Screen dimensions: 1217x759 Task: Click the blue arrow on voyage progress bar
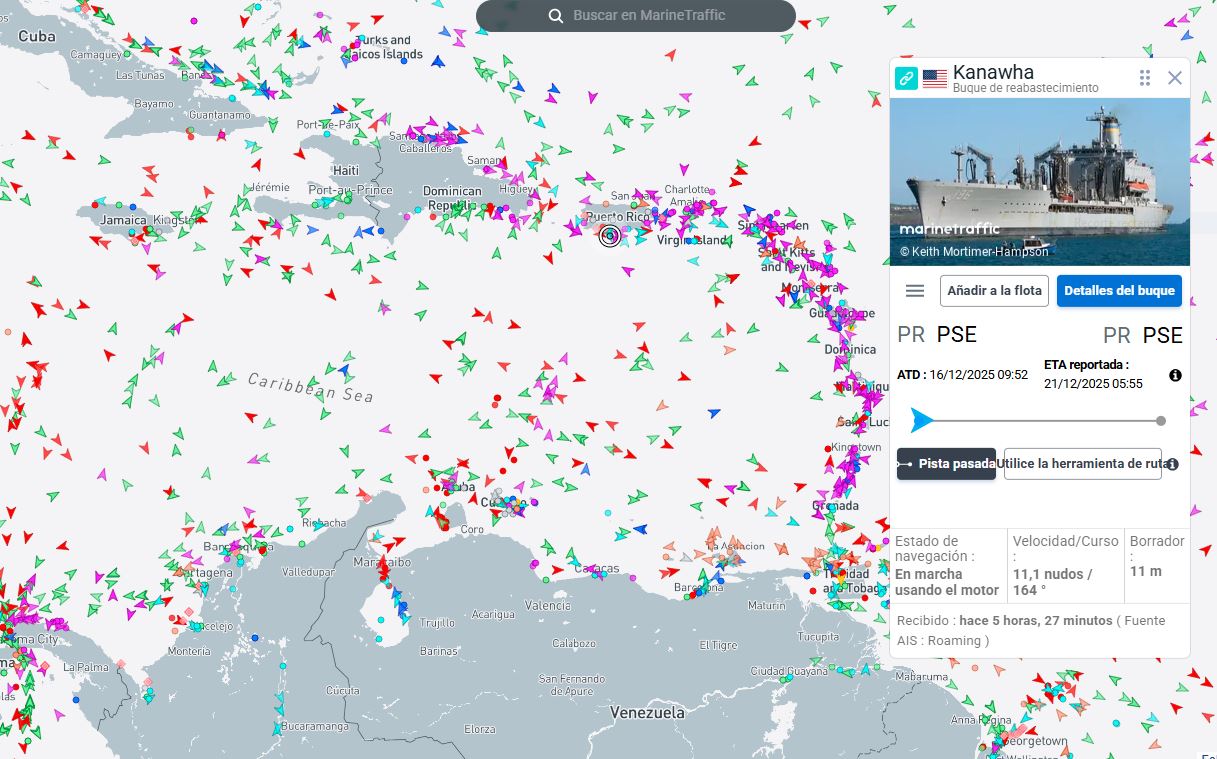(x=922, y=421)
